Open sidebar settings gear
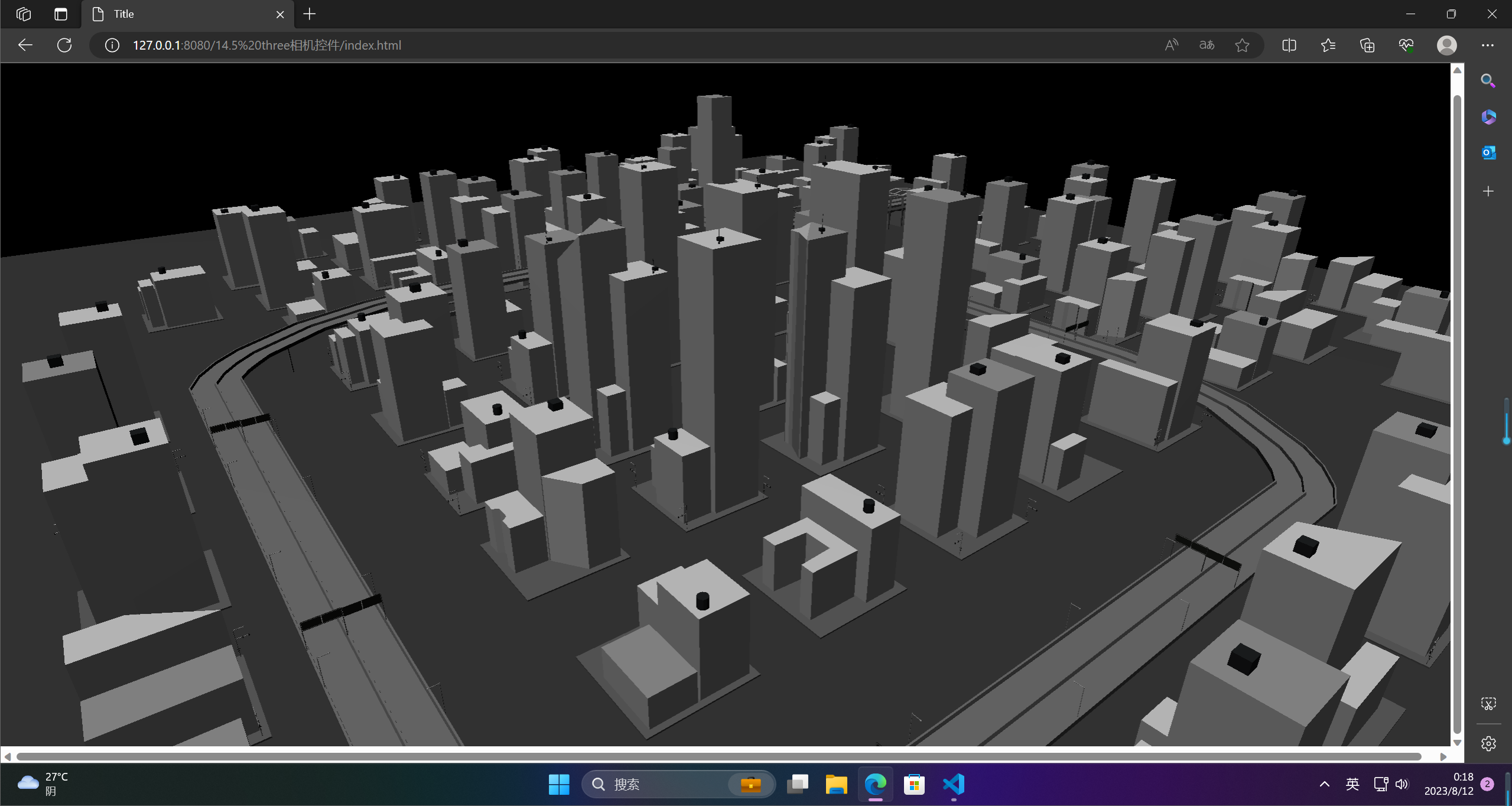 pyautogui.click(x=1488, y=743)
